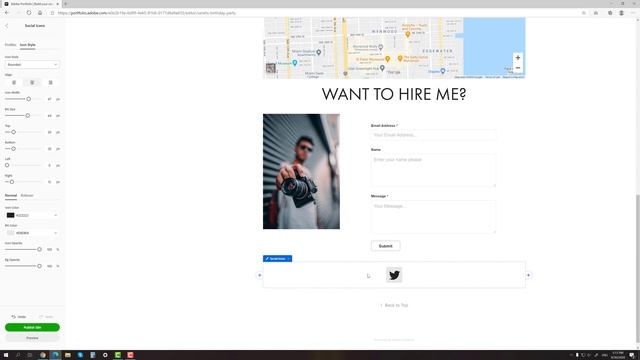The image size is (640, 360).
Task: Click the Preview button
Action: 32,338
